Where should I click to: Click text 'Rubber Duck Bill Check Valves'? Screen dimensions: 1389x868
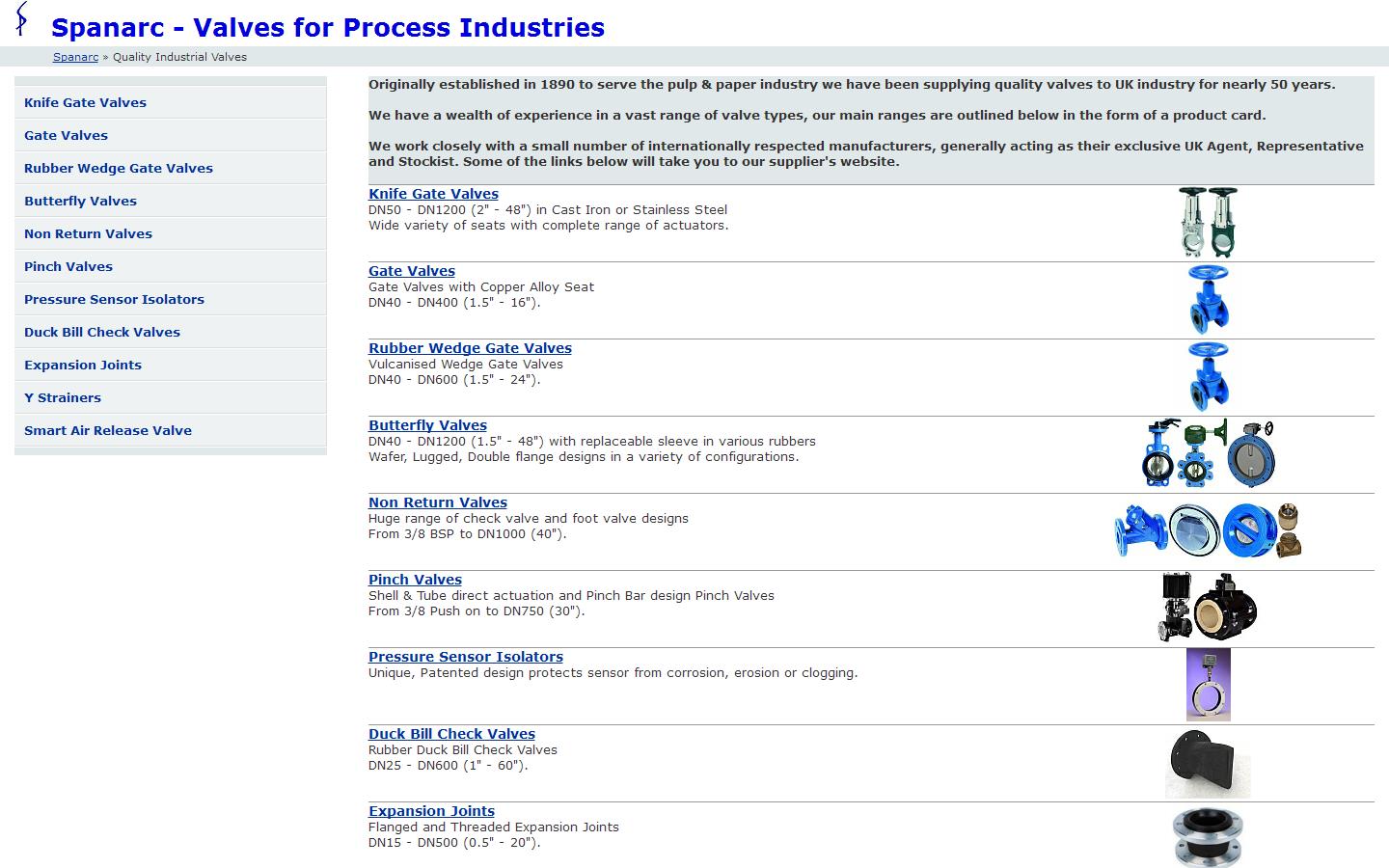click(463, 749)
